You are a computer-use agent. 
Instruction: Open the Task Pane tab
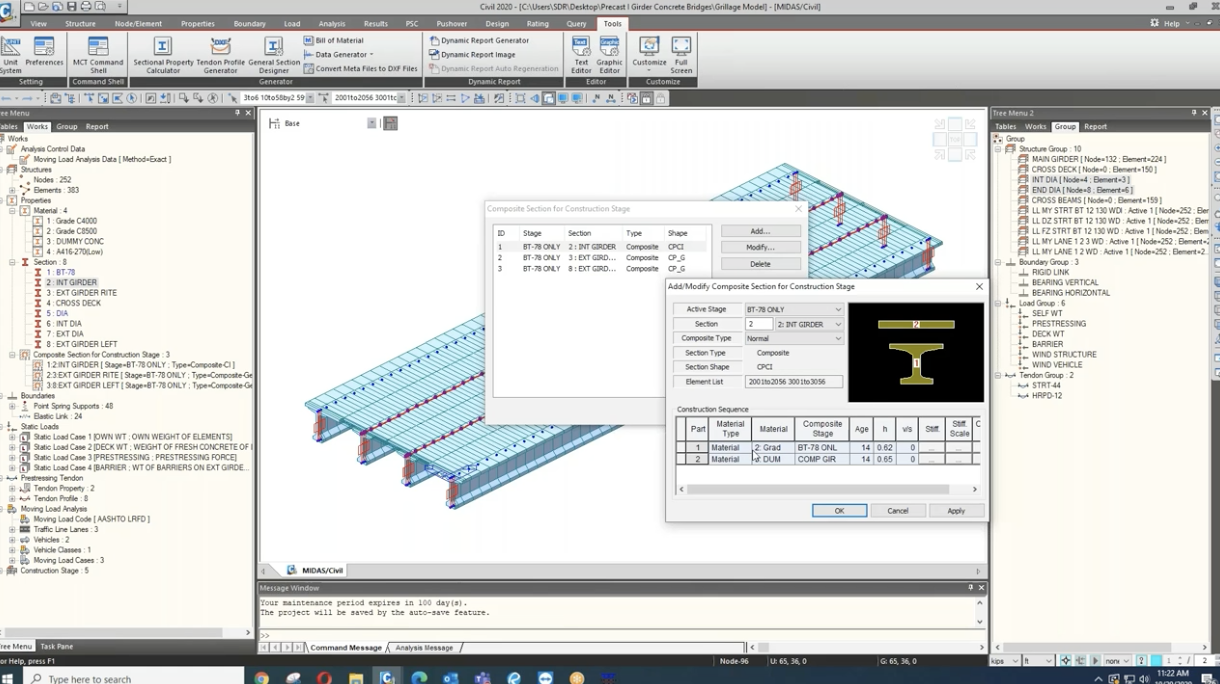tap(56, 647)
